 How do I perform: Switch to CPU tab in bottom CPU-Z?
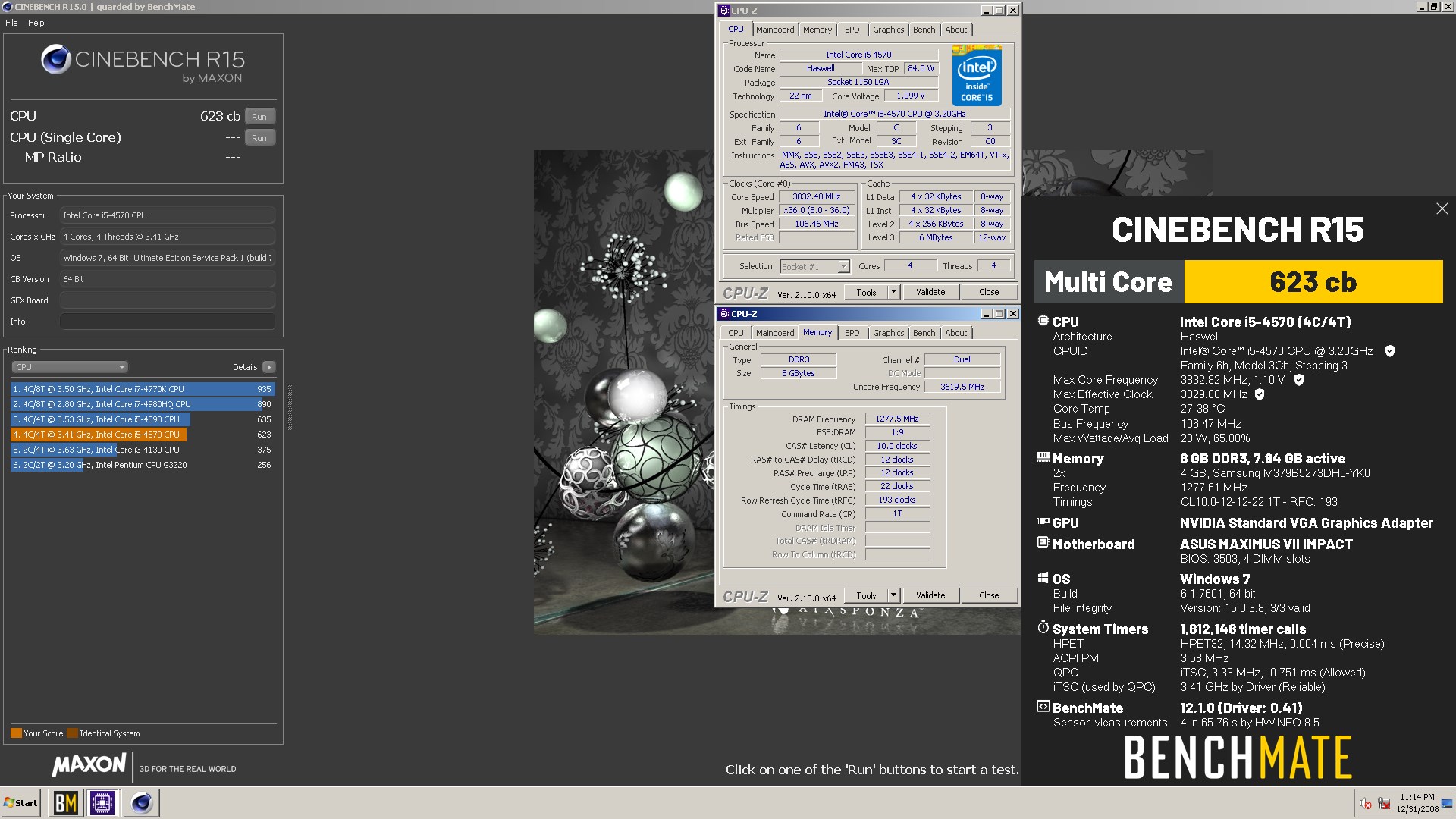point(736,333)
